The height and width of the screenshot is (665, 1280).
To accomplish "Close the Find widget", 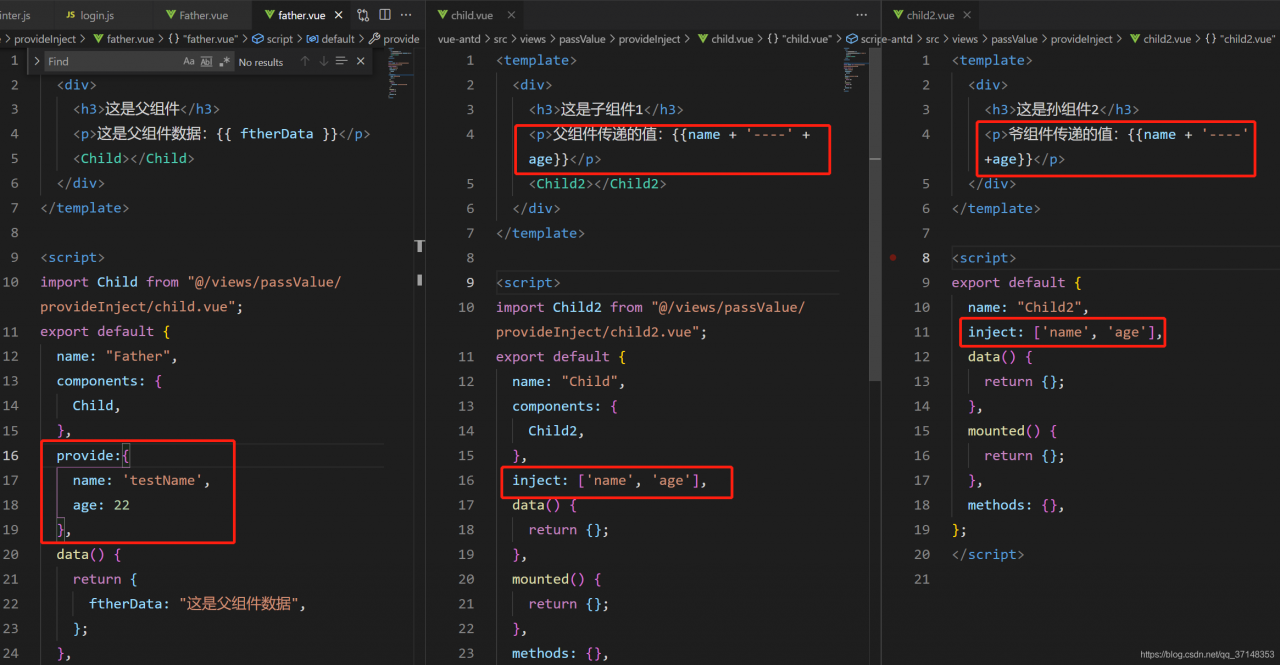I will coord(360,62).
